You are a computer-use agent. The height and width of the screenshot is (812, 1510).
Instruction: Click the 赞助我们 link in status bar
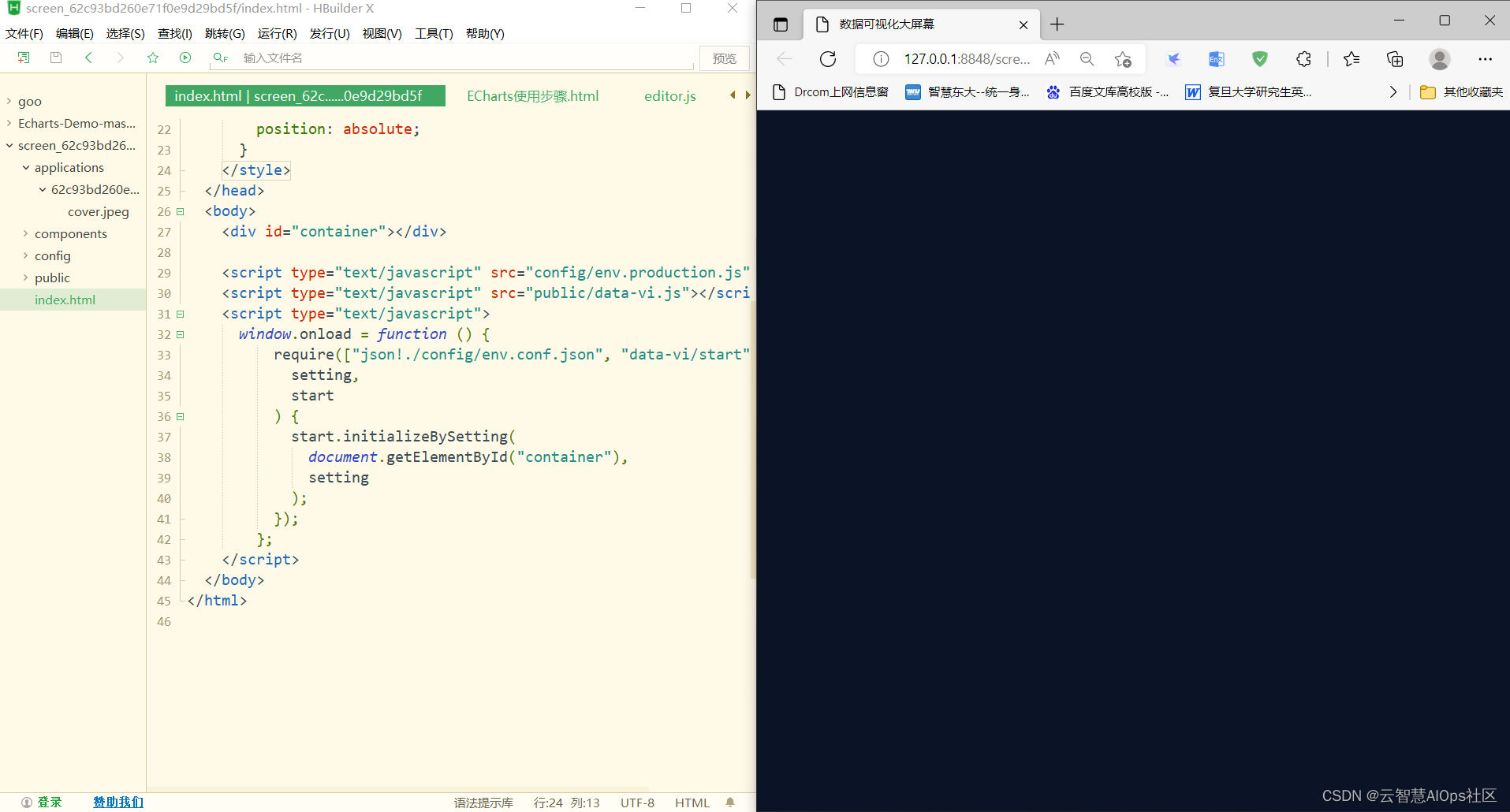click(118, 803)
